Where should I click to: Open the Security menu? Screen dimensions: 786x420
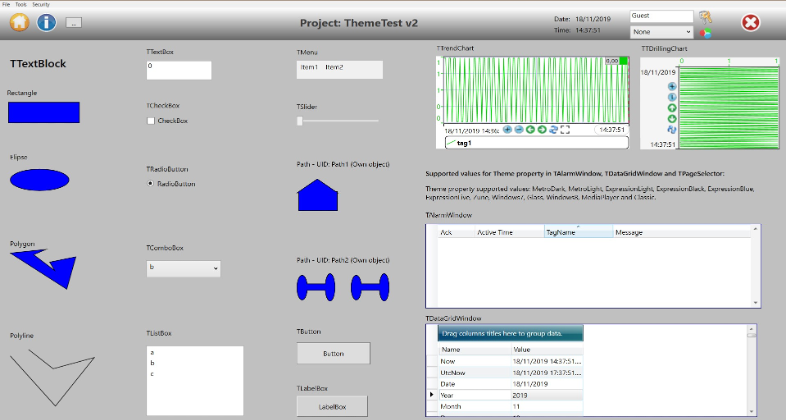(41, 4)
